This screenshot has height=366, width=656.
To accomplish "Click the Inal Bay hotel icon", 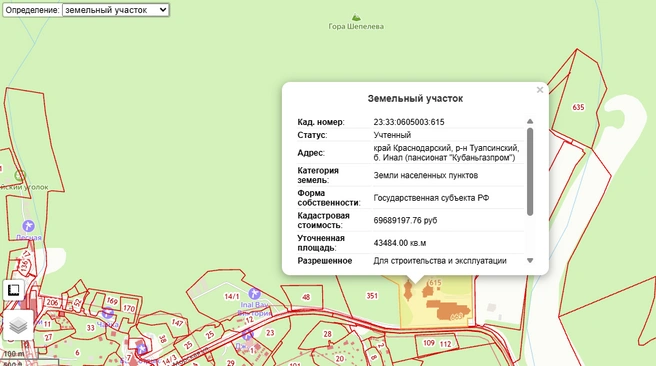I will [254, 294].
